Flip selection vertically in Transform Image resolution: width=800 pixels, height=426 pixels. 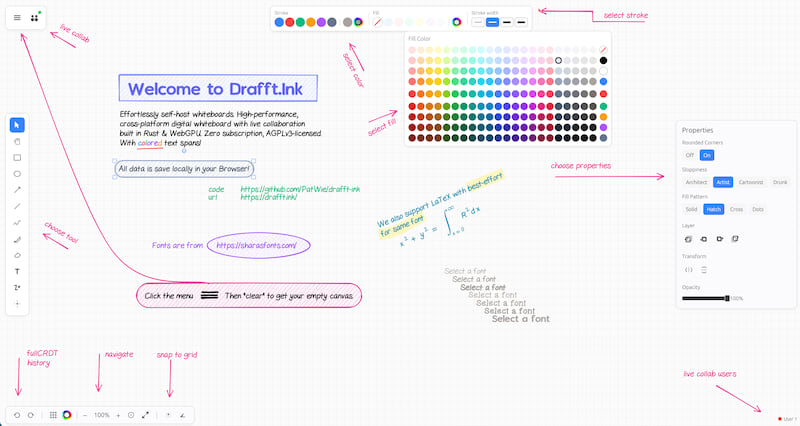704,270
